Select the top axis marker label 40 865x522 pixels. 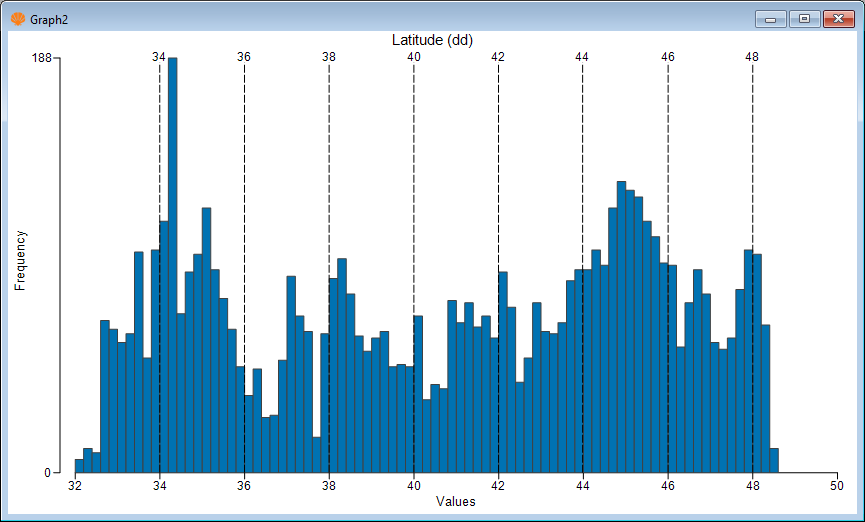point(413,57)
